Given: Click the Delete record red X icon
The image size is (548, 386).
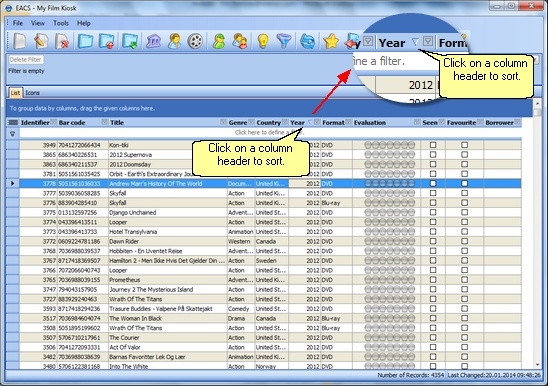Looking at the screenshot, I should [x=62, y=41].
